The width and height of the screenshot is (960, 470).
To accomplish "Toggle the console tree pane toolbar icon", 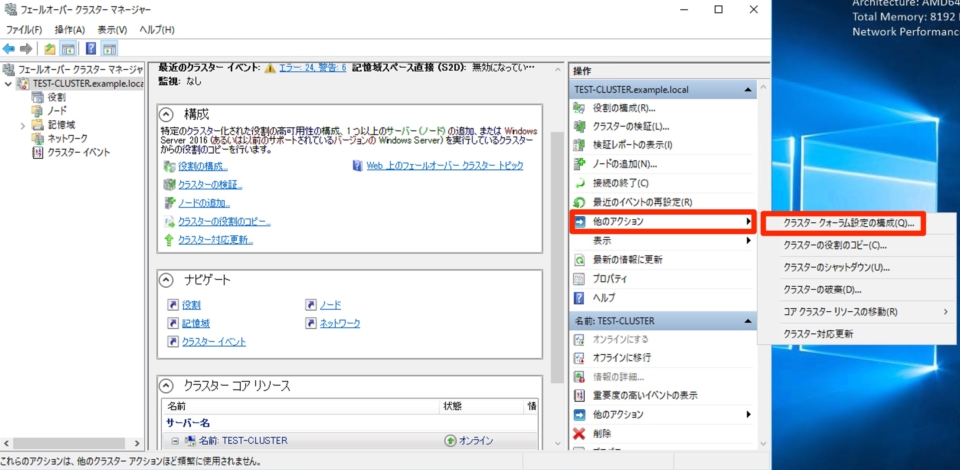I will pos(68,49).
